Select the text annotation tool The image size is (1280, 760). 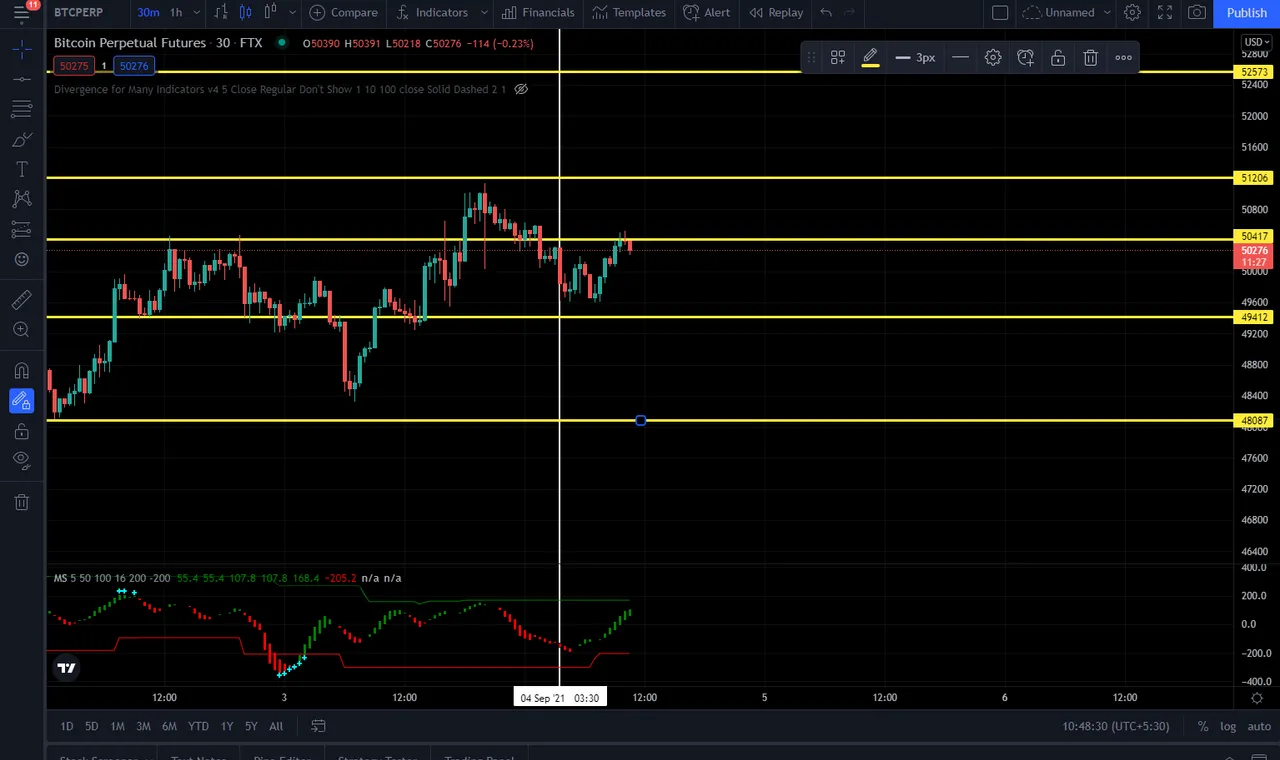(x=22, y=169)
